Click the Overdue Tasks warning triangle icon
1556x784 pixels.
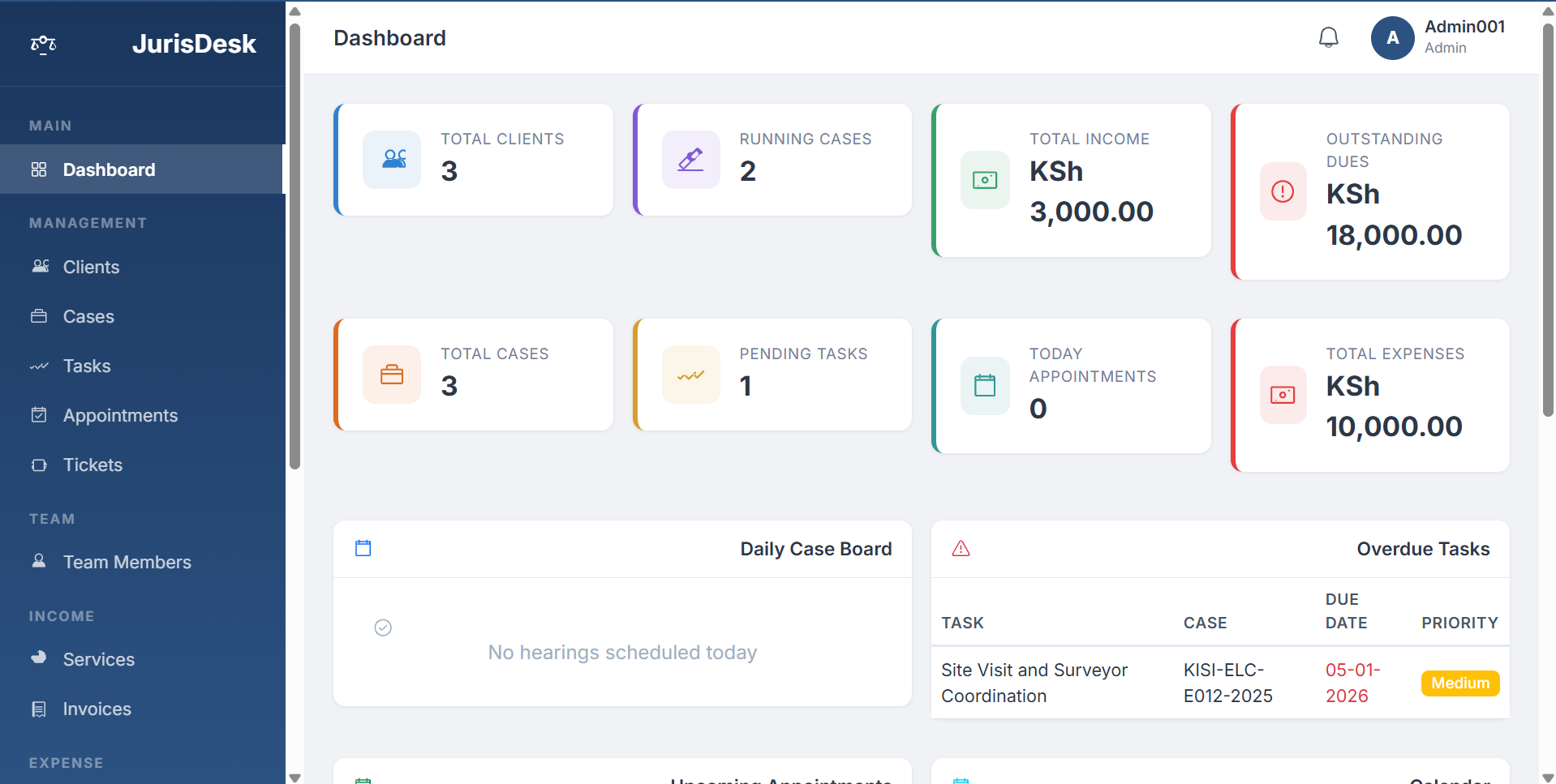coord(961,549)
